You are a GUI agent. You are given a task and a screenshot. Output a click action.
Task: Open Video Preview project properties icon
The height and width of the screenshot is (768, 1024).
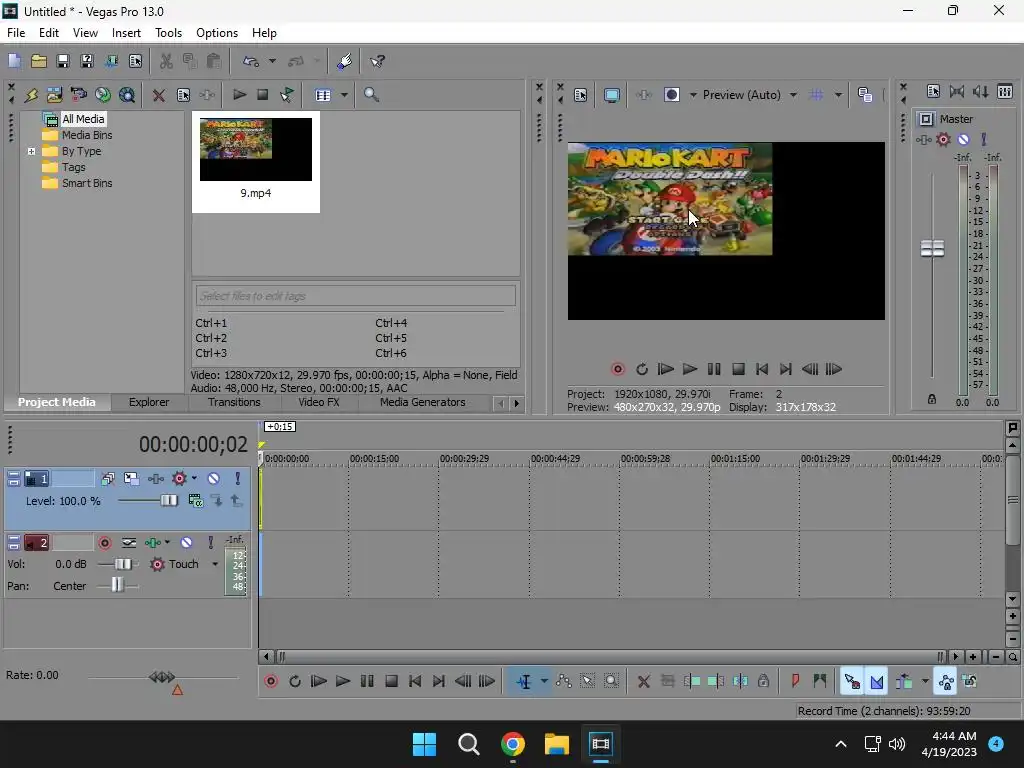tap(581, 95)
